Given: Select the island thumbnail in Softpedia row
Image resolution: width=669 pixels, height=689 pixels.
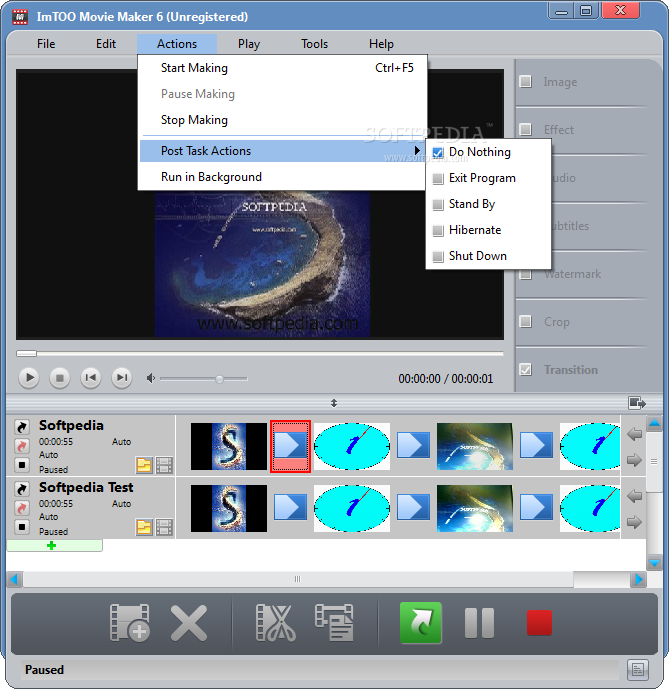Looking at the screenshot, I should 475,446.
